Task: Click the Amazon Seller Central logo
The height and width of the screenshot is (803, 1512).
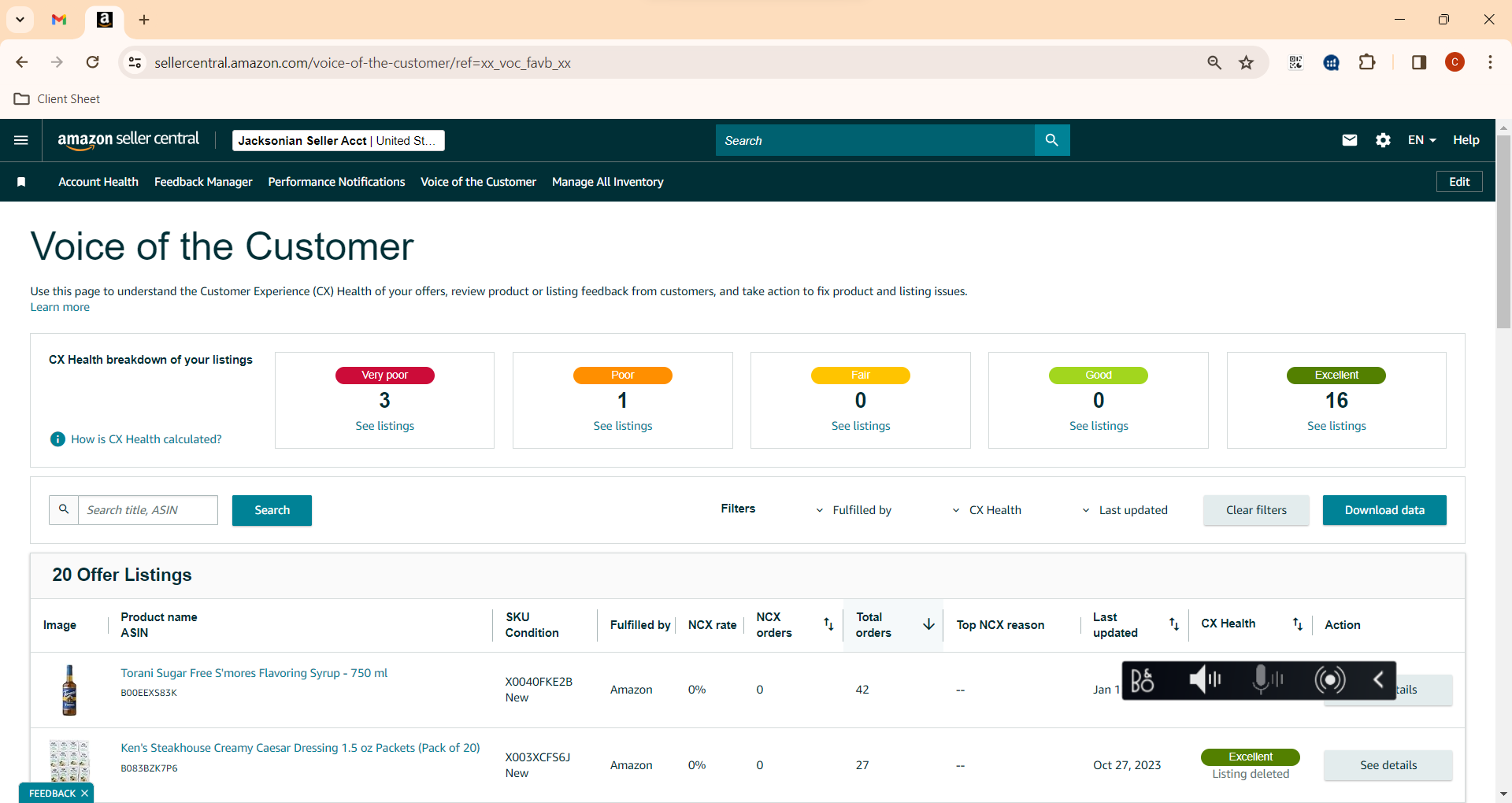Action: (x=128, y=139)
